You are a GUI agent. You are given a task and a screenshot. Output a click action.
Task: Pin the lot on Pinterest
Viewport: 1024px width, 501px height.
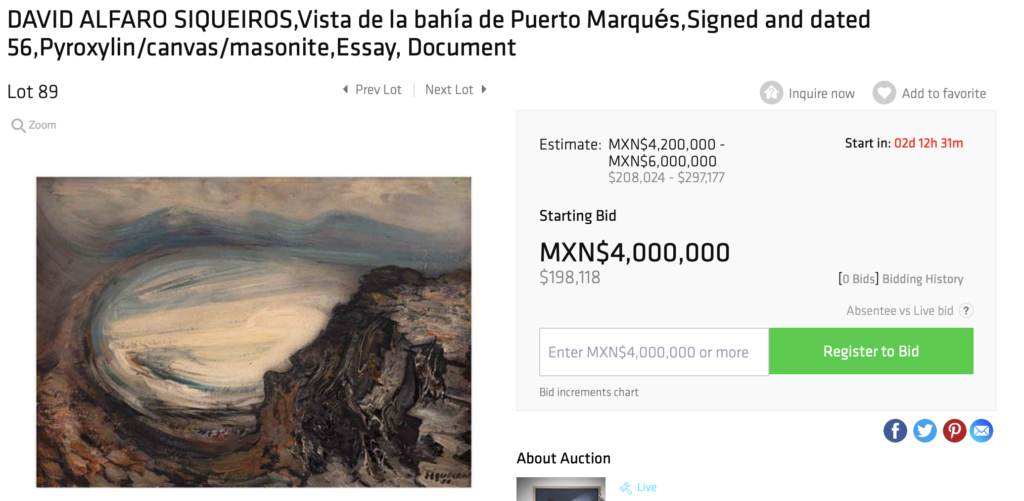point(954,430)
